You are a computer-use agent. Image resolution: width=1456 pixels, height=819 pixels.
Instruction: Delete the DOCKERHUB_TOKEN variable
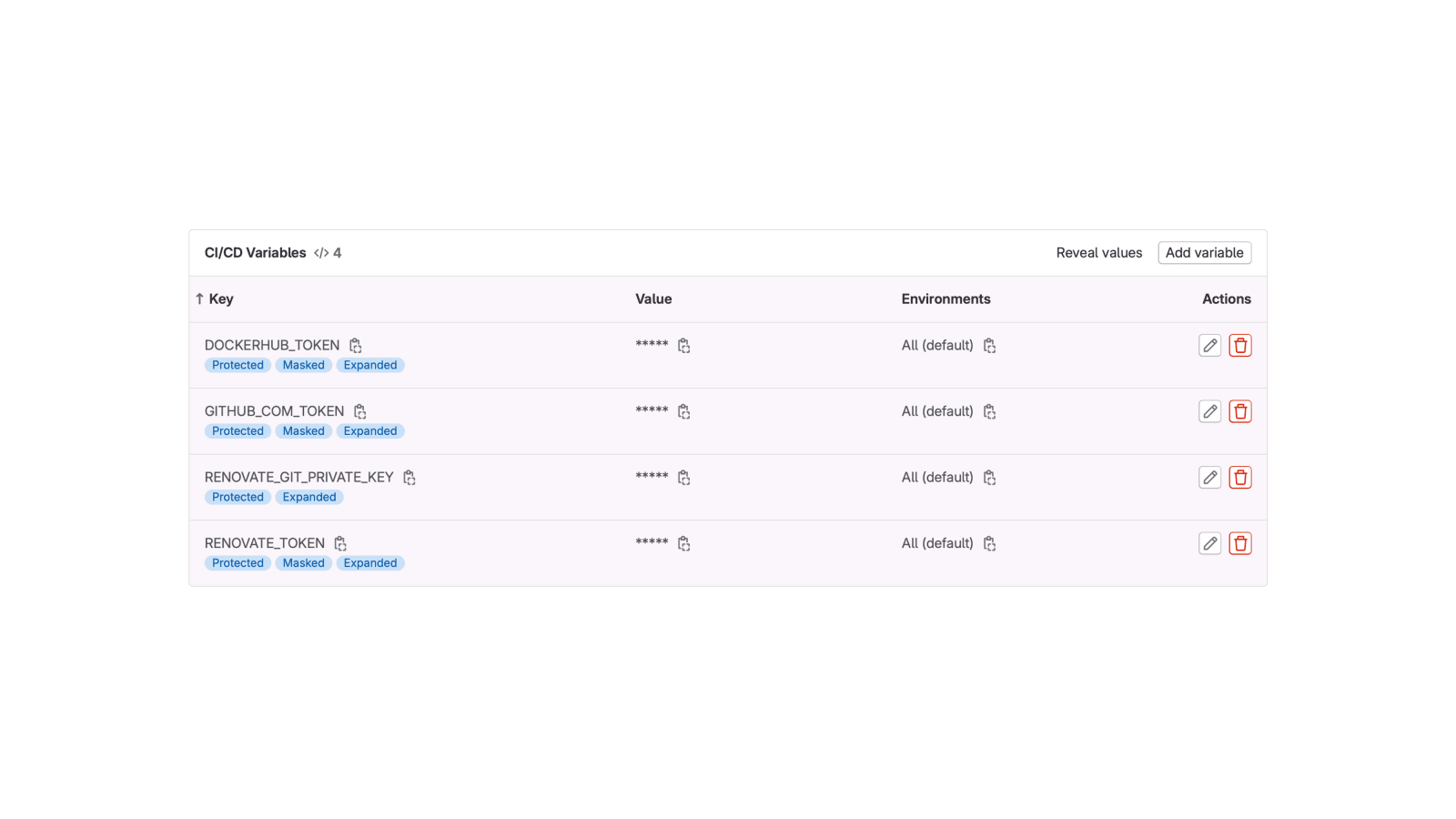click(x=1240, y=345)
